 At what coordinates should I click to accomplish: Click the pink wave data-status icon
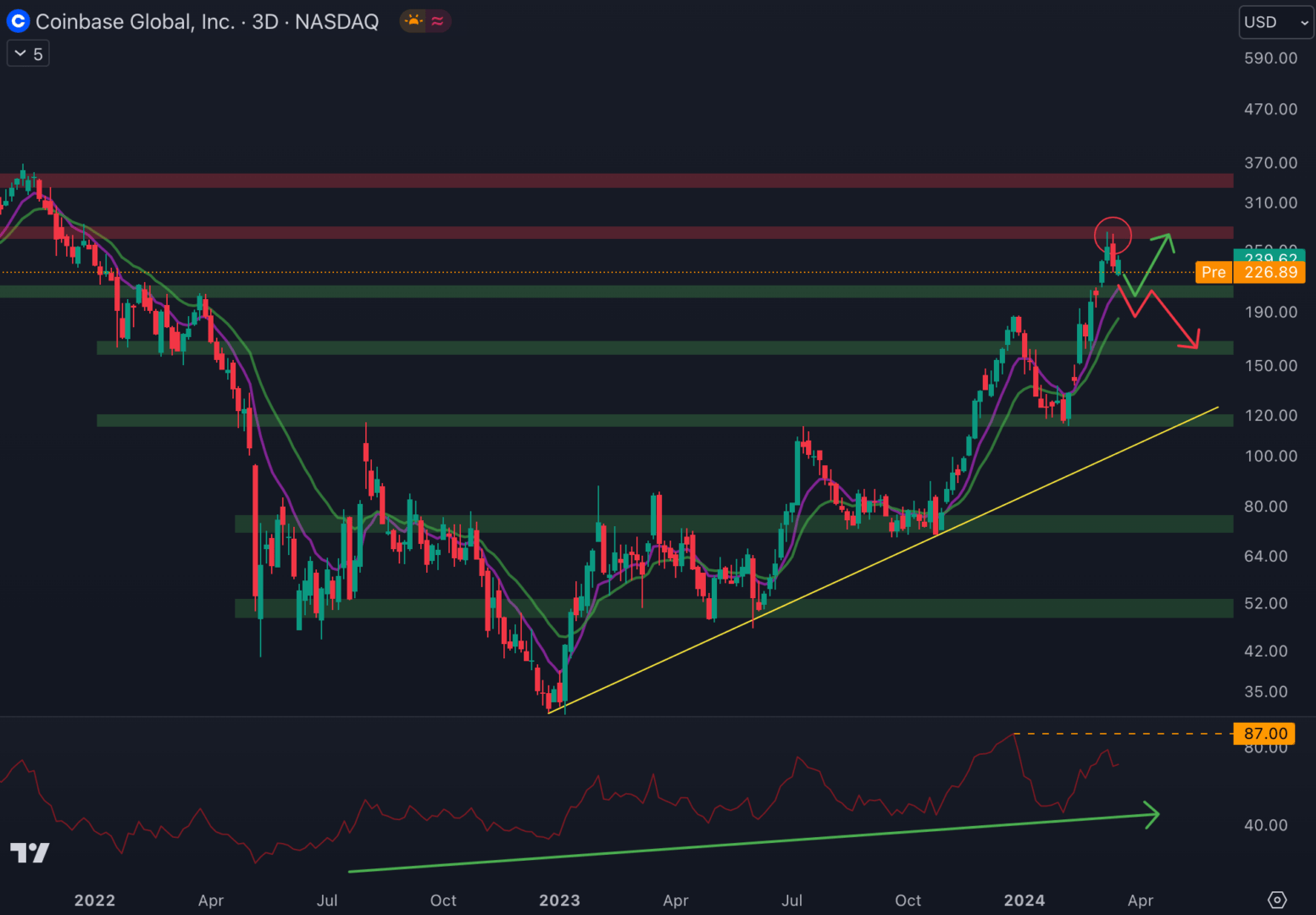coord(437,21)
